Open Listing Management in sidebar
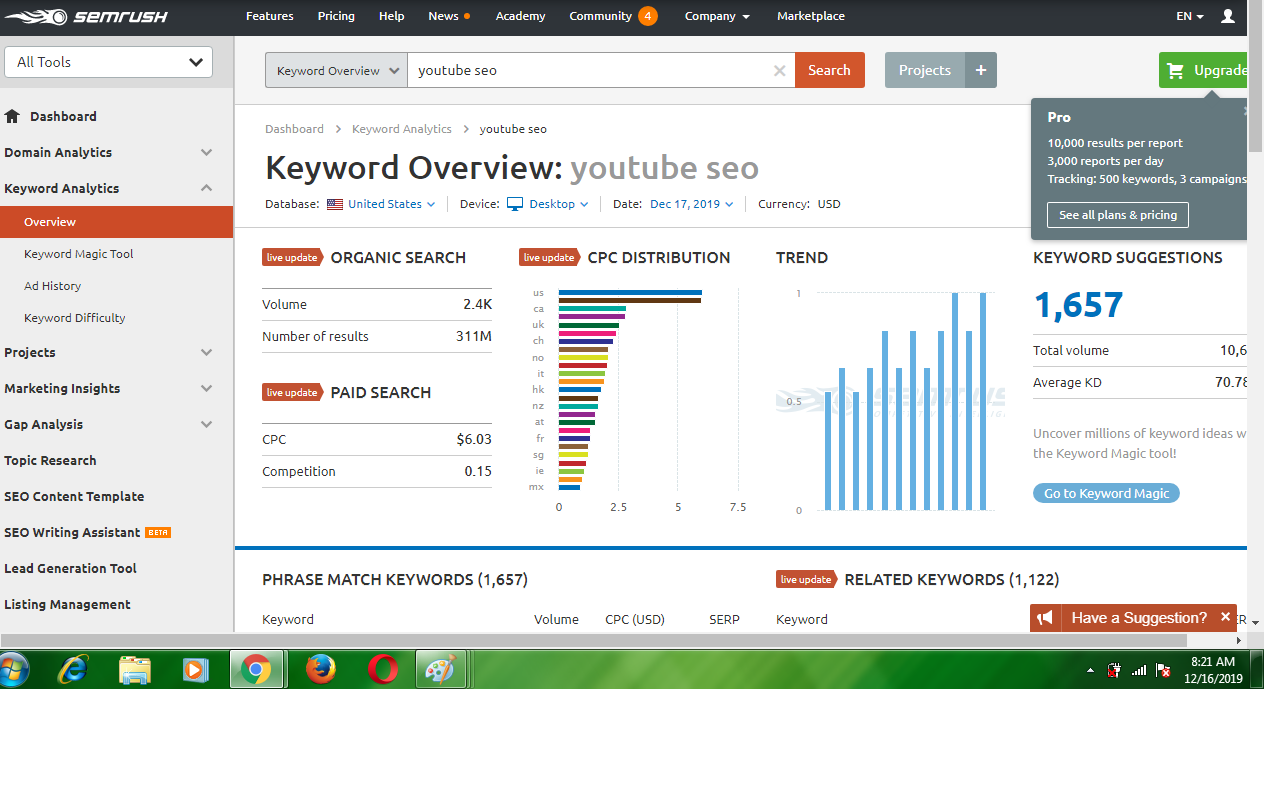 click(67, 604)
